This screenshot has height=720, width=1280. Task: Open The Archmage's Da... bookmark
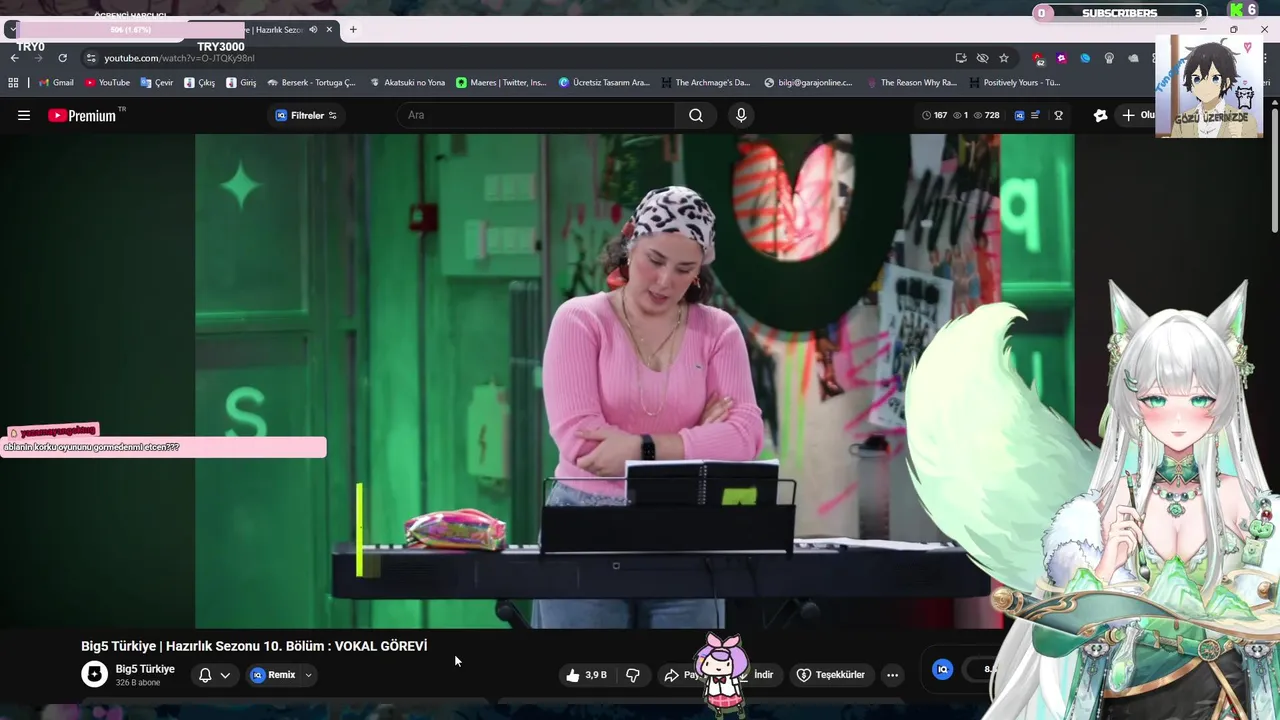pos(705,83)
